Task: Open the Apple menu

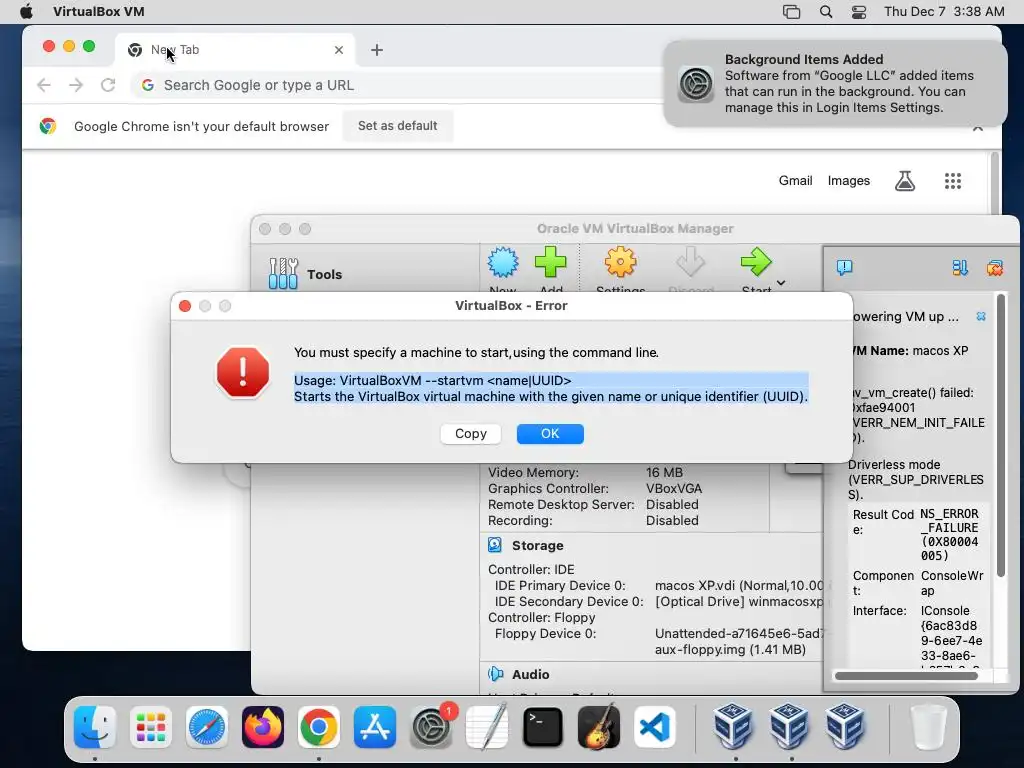Action: [26, 12]
